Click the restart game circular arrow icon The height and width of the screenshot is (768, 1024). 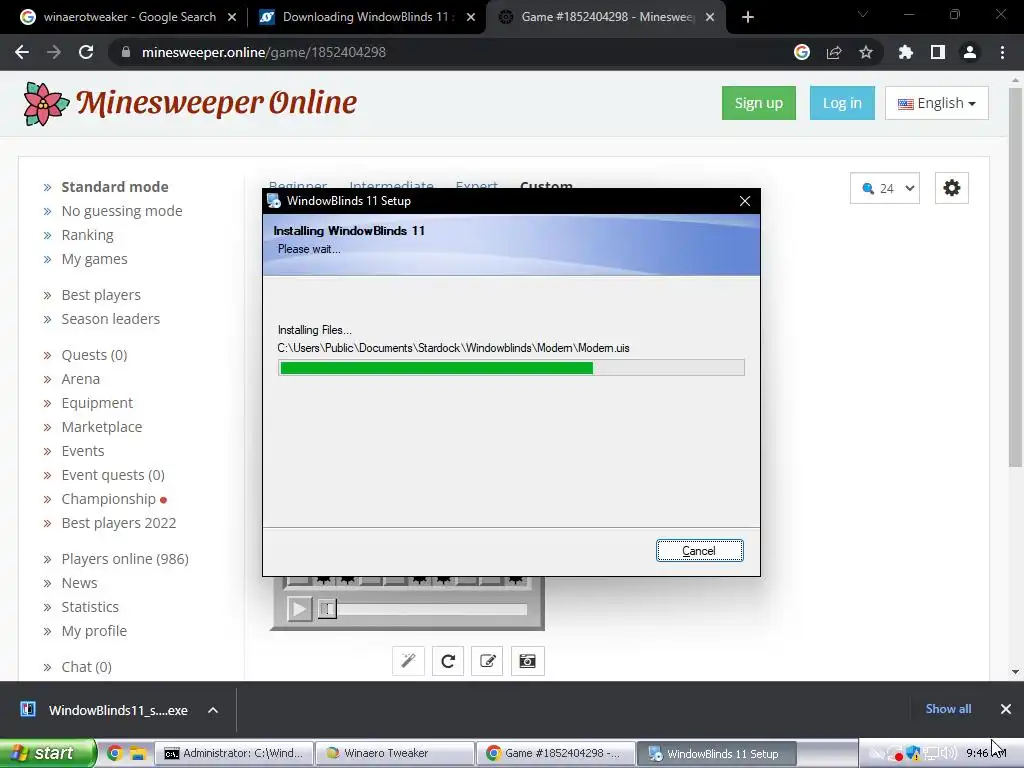pyautogui.click(x=448, y=661)
